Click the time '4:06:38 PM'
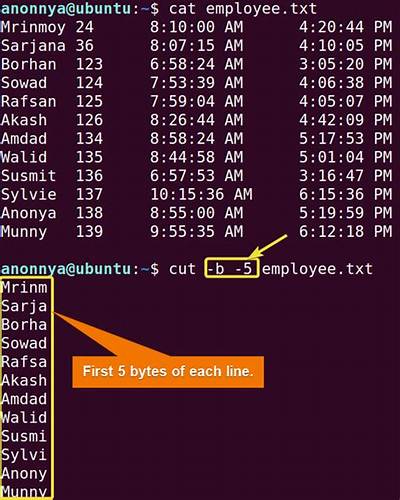The width and height of the screenshot is (400, 500). 345,83
